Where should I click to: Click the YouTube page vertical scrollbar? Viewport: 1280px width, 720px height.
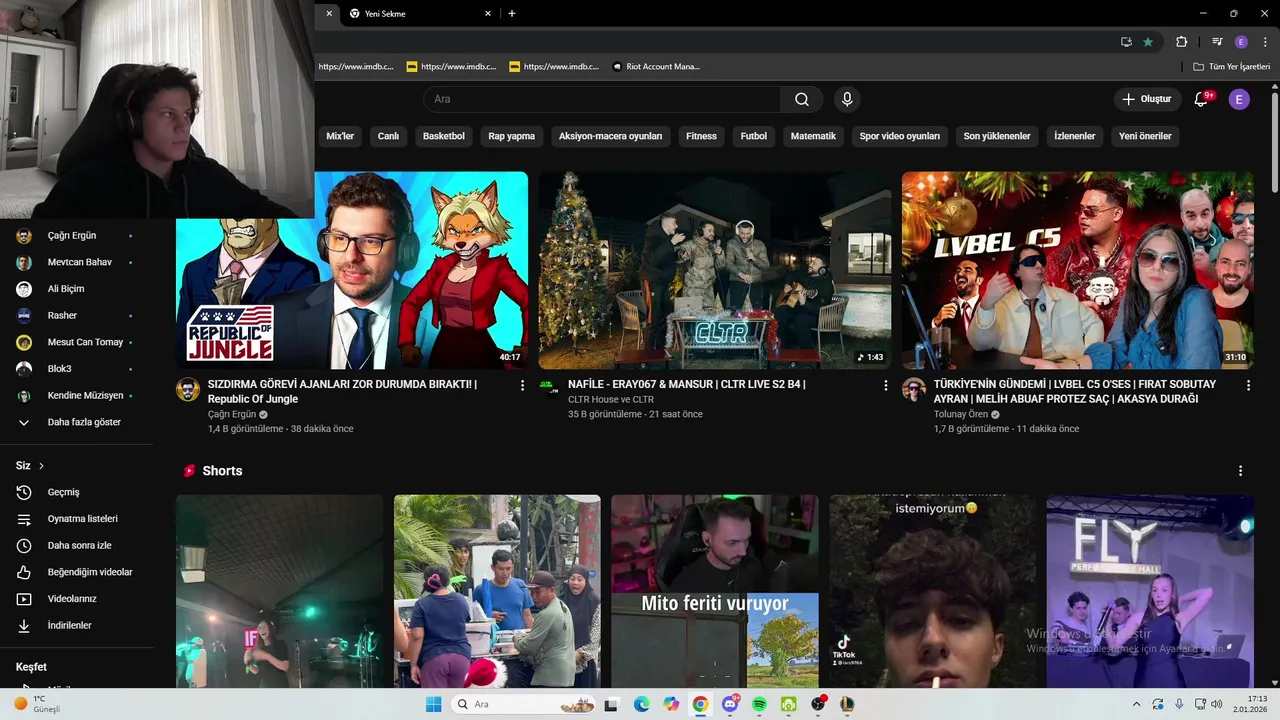coord(1275,140)
